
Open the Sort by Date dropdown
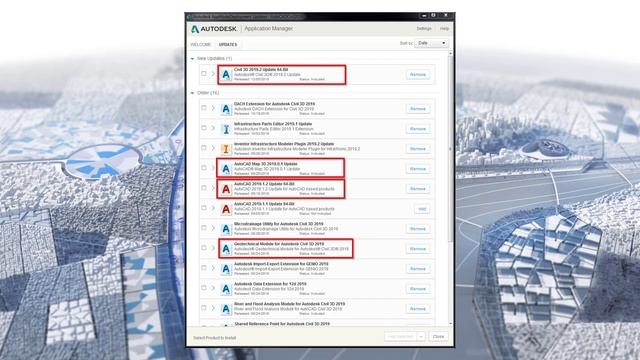[x=431, y=43]
